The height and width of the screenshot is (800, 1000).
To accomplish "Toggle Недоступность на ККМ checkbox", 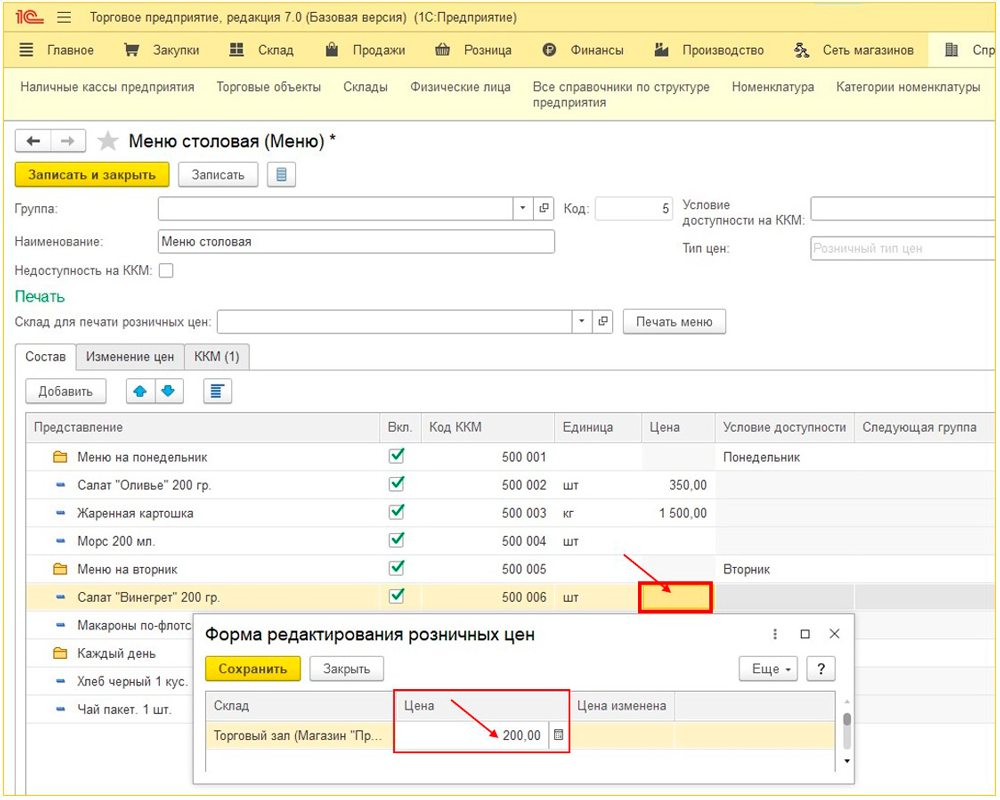I will click(x=166, y=270).
